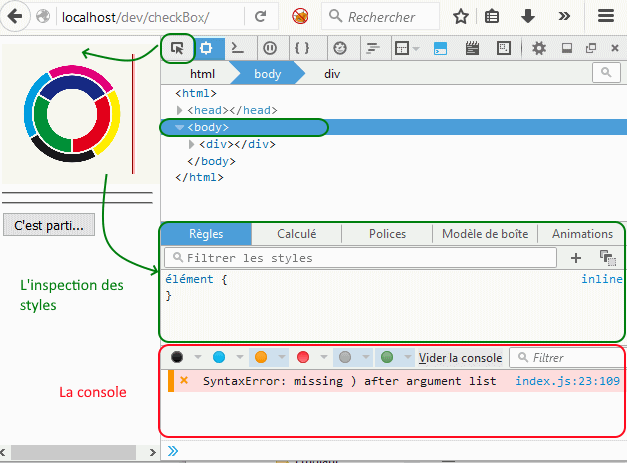The width and height of the screenshot is (633, 463).
Task: Toggle the blue CSS filter button
Action: point(219,357)
